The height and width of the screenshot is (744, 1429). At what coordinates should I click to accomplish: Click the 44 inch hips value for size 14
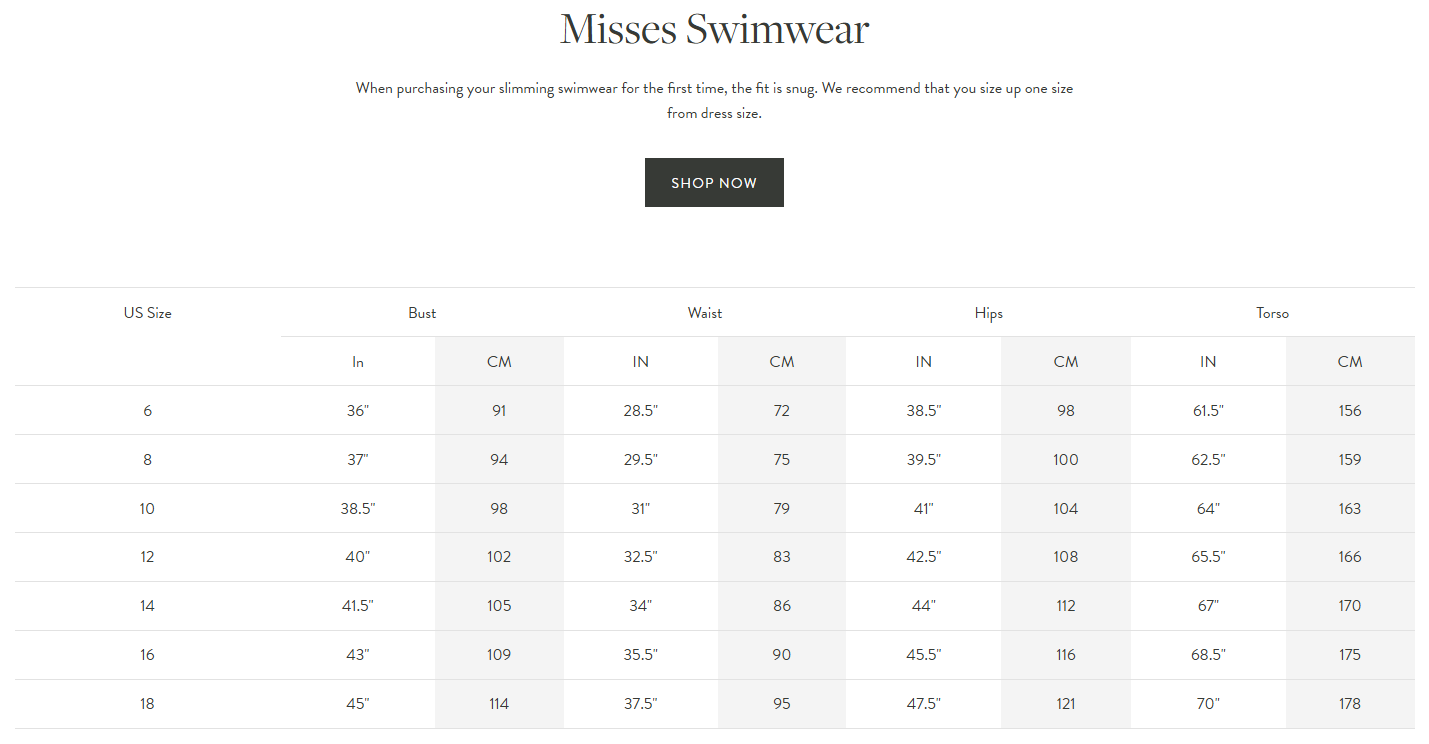pos(923,605)
